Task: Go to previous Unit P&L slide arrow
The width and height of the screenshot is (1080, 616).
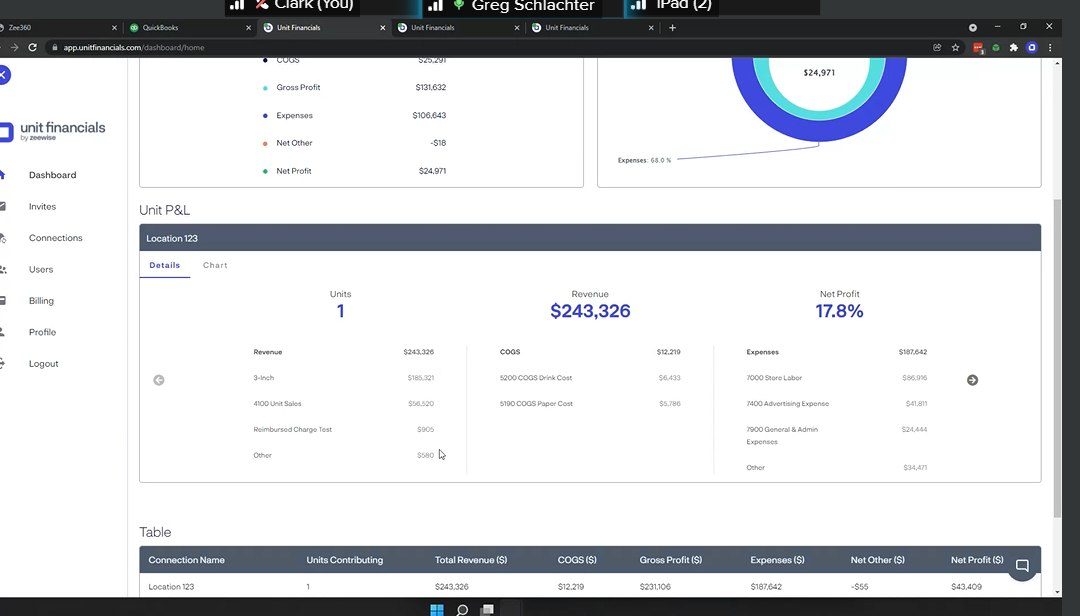Action: coord(159,380)
